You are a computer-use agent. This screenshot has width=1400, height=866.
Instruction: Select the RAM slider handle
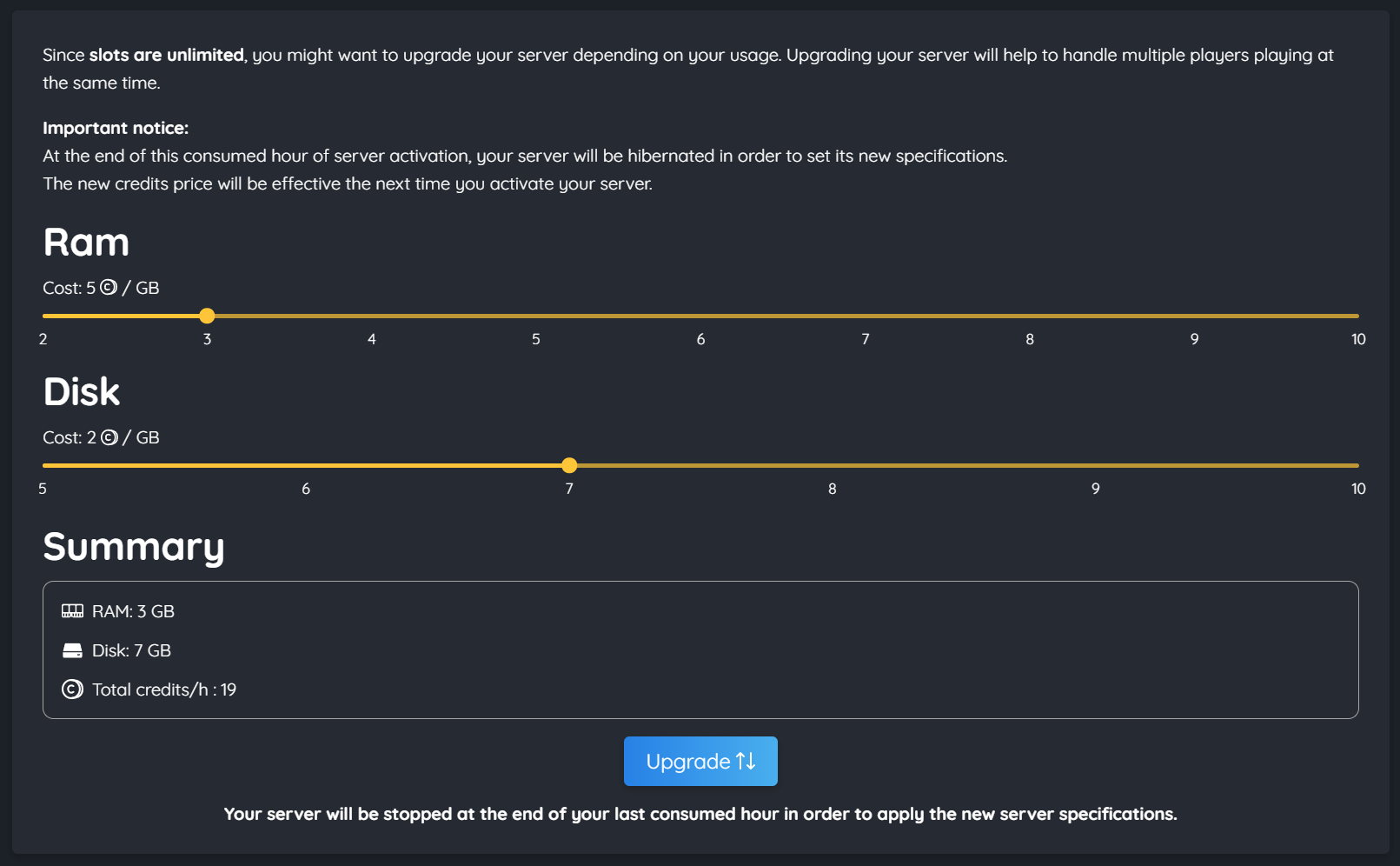coord(207,316)
